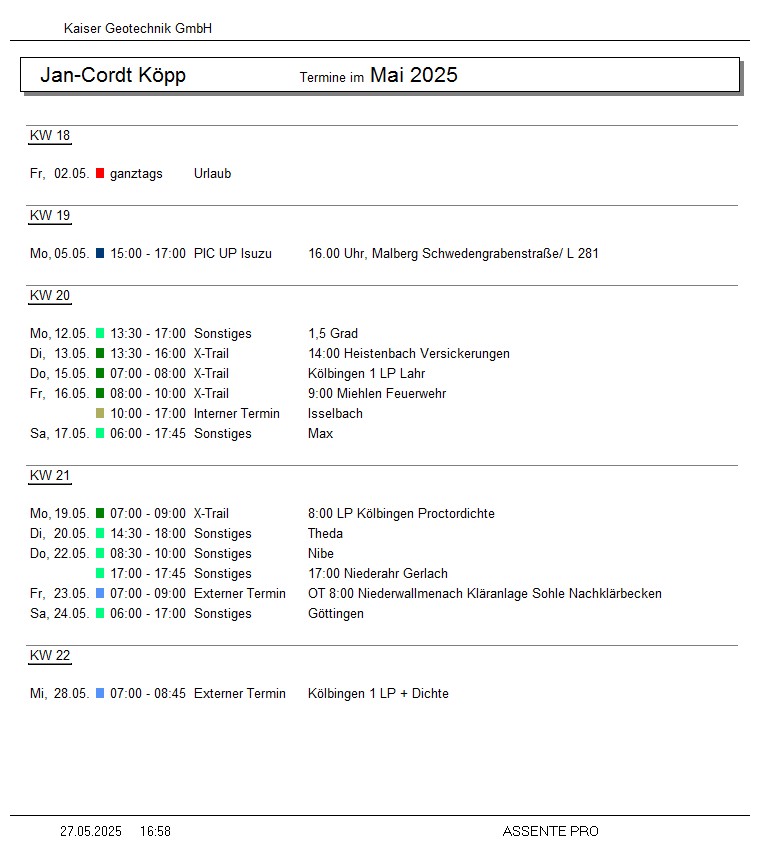Click the 14:00 Heistenbach Versickerungen entry

coord(408,354)
